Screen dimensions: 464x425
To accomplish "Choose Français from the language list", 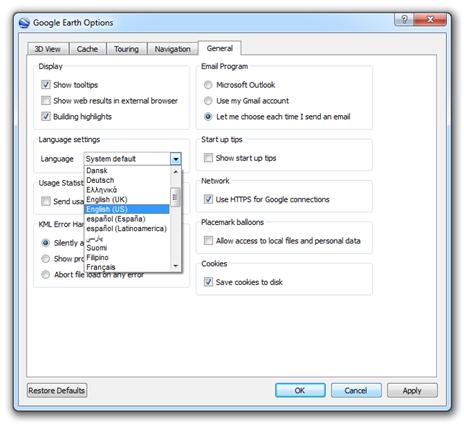I will pos(127,267).
